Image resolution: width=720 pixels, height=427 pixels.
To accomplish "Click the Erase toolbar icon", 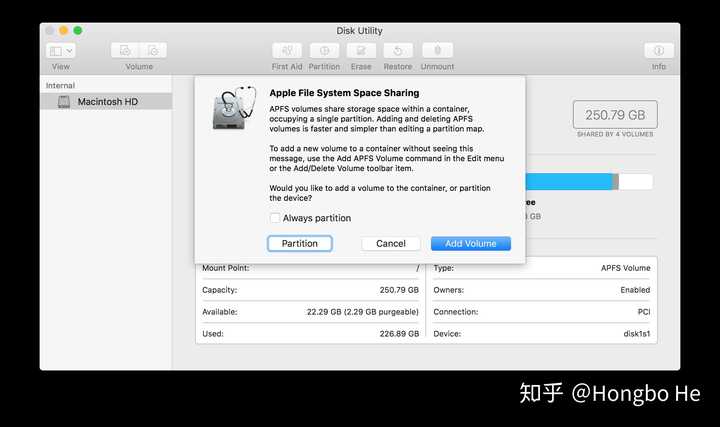I will 361,51.
